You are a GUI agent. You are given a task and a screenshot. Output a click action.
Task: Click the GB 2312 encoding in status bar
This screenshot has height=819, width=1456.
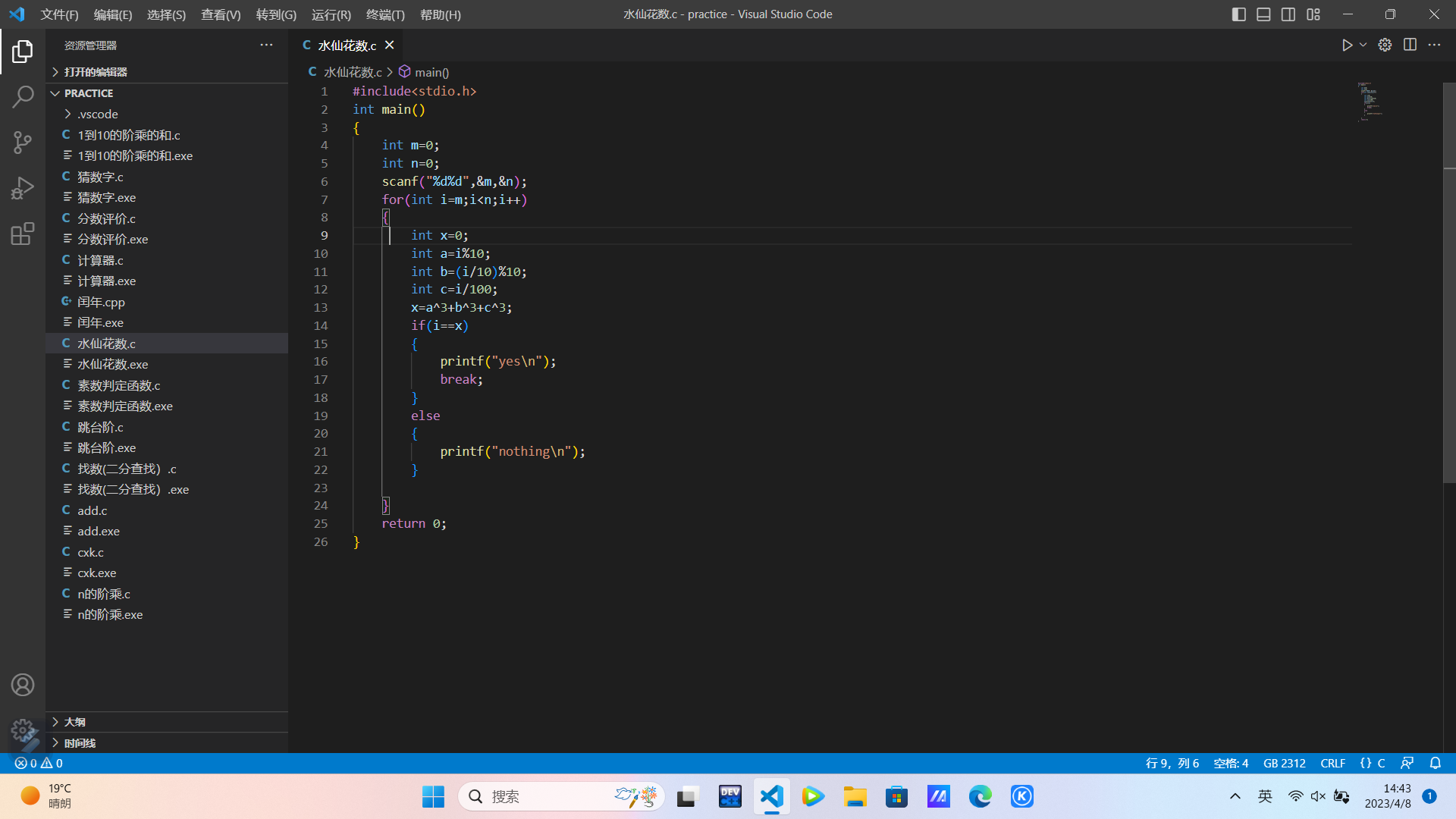tap(1284, 763)
